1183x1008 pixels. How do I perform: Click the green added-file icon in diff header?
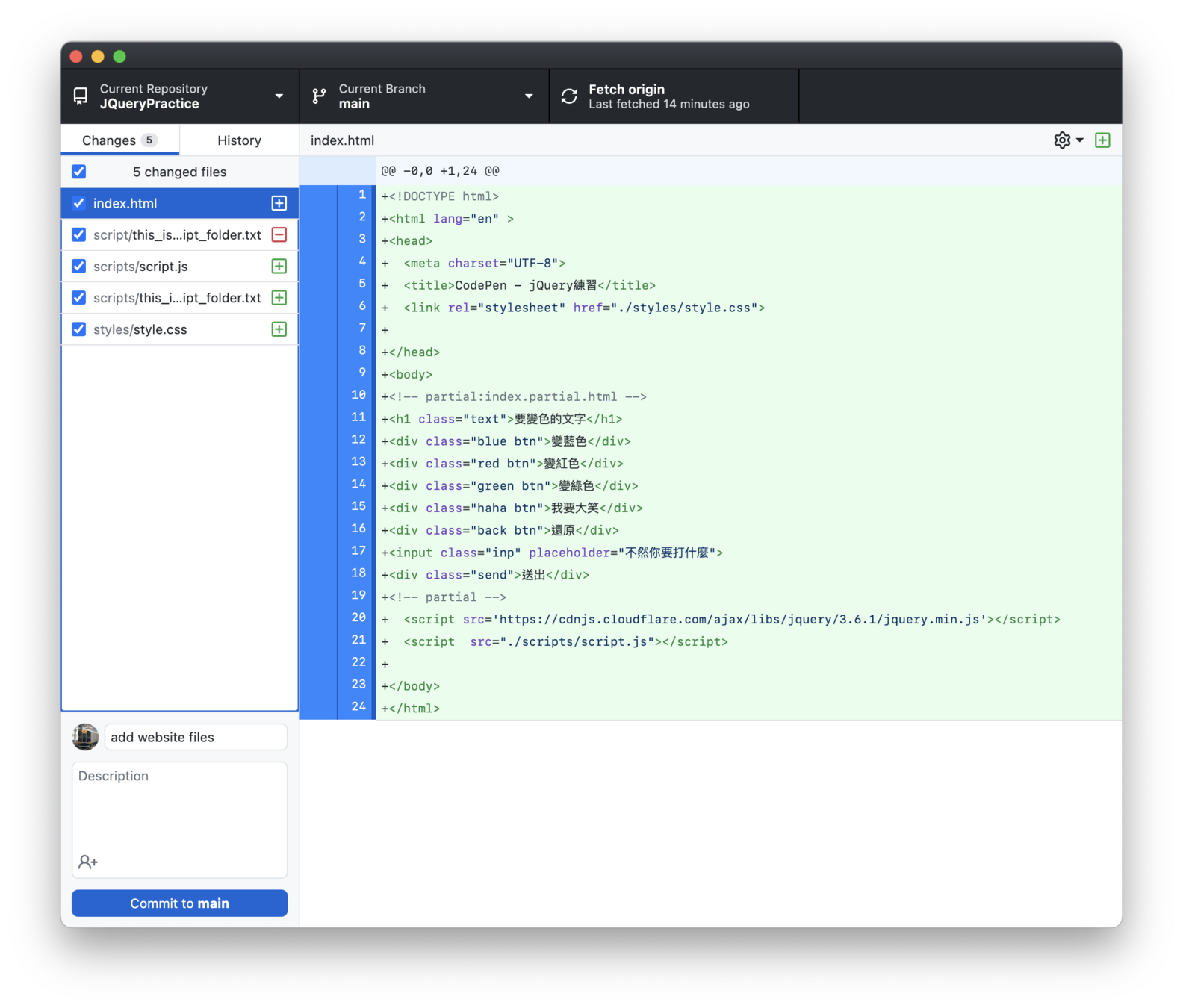pos(1102,140)
